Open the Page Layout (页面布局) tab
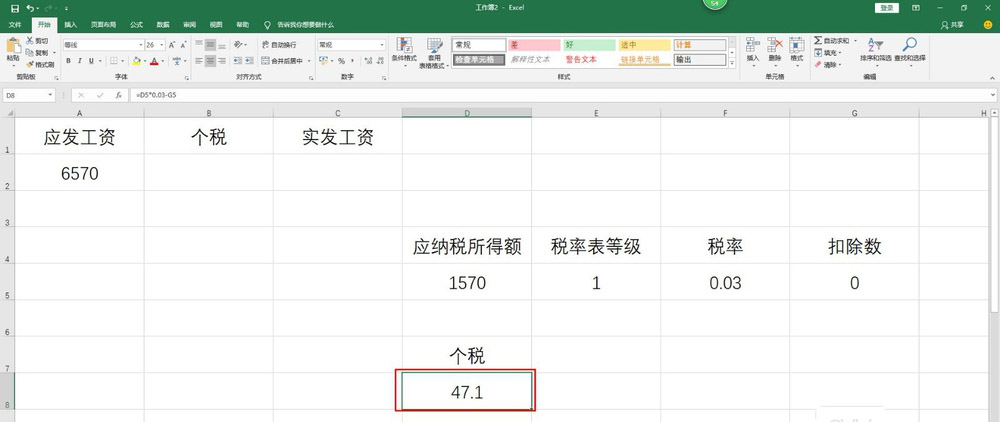Viewport: 1000px width, 422px height. click(x=103, y=23)
